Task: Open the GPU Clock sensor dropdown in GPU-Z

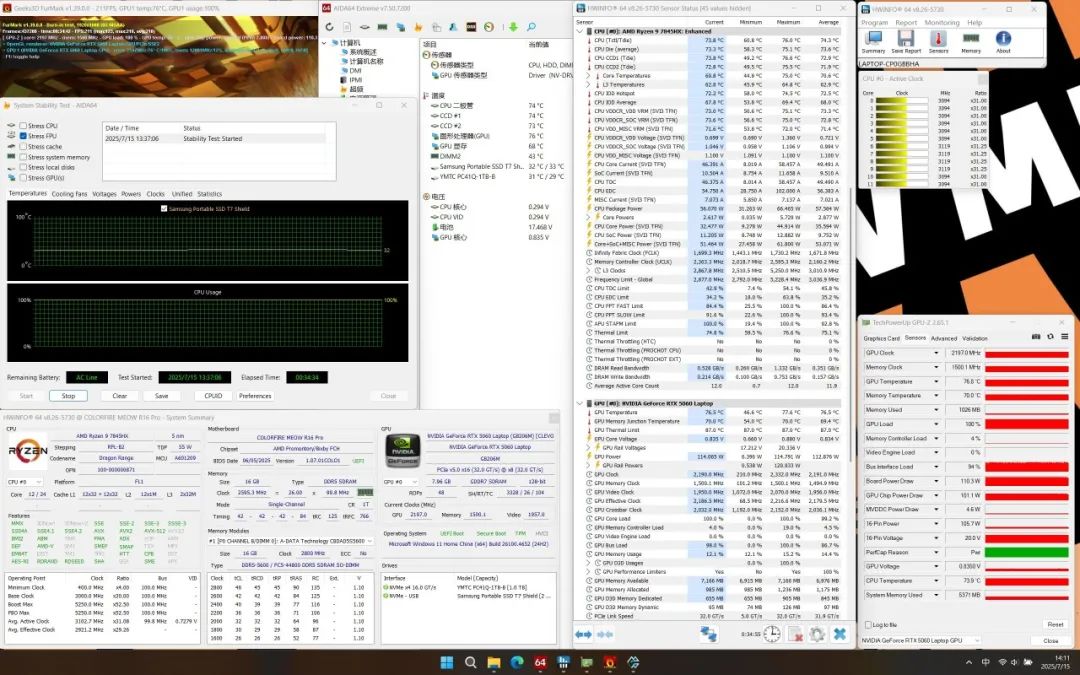Action: tap(935, 353)
